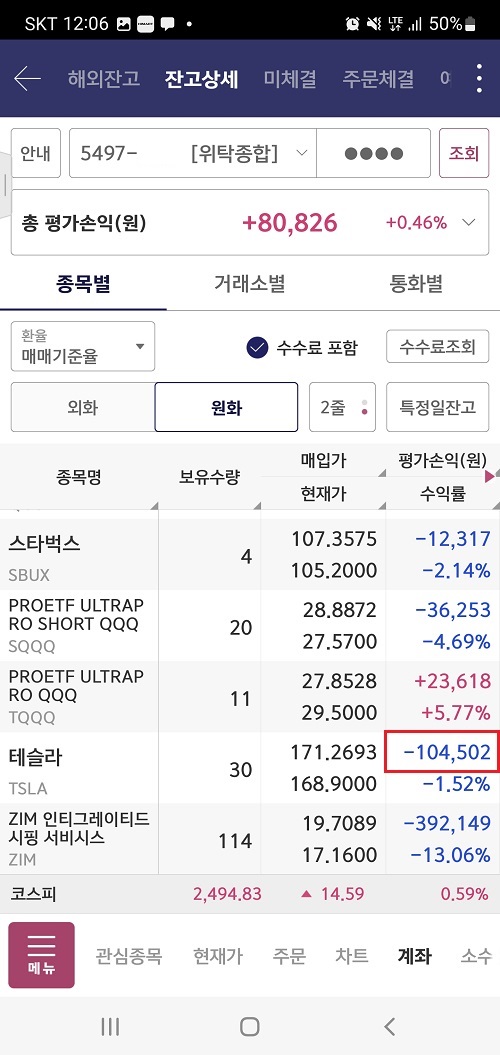Select the 스타벅스 SBUX stock row
500x1055 pixels.
[x=250, y=554]
